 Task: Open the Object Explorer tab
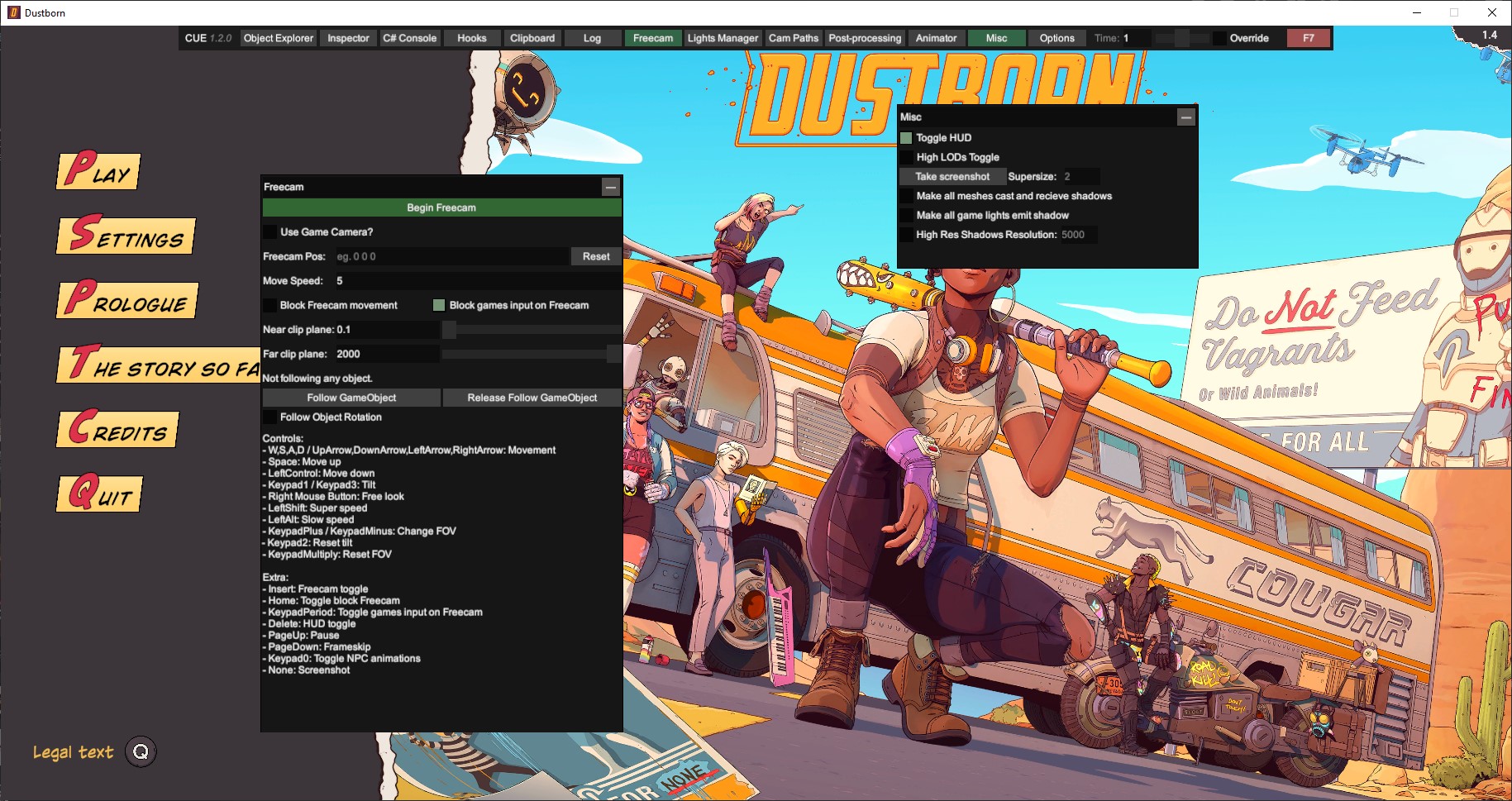point(279,38)
